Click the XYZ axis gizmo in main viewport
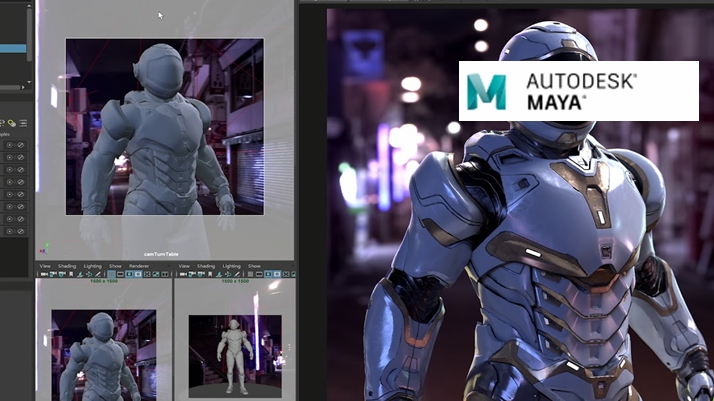Screen dimensions: 714x401 point(44,249)
